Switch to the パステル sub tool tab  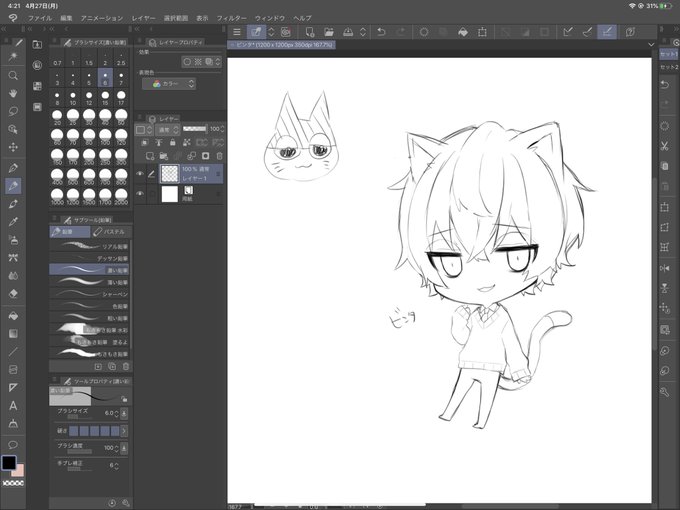[110, 232]
